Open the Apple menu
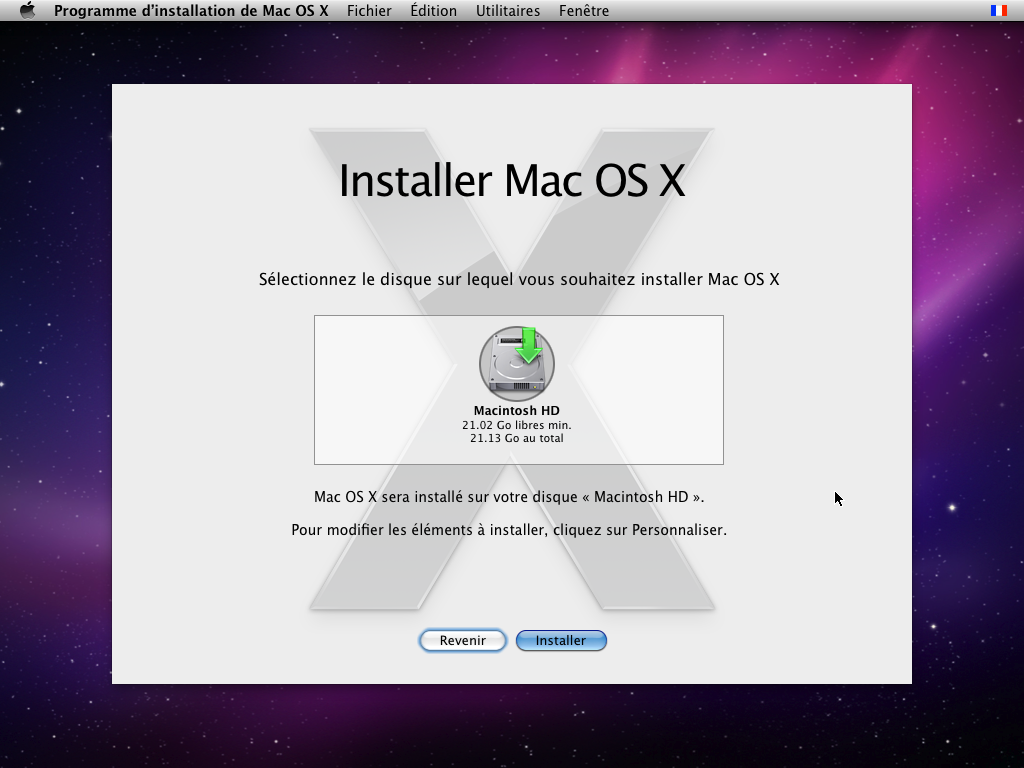The image size is (1024, 768). (27, 10)
